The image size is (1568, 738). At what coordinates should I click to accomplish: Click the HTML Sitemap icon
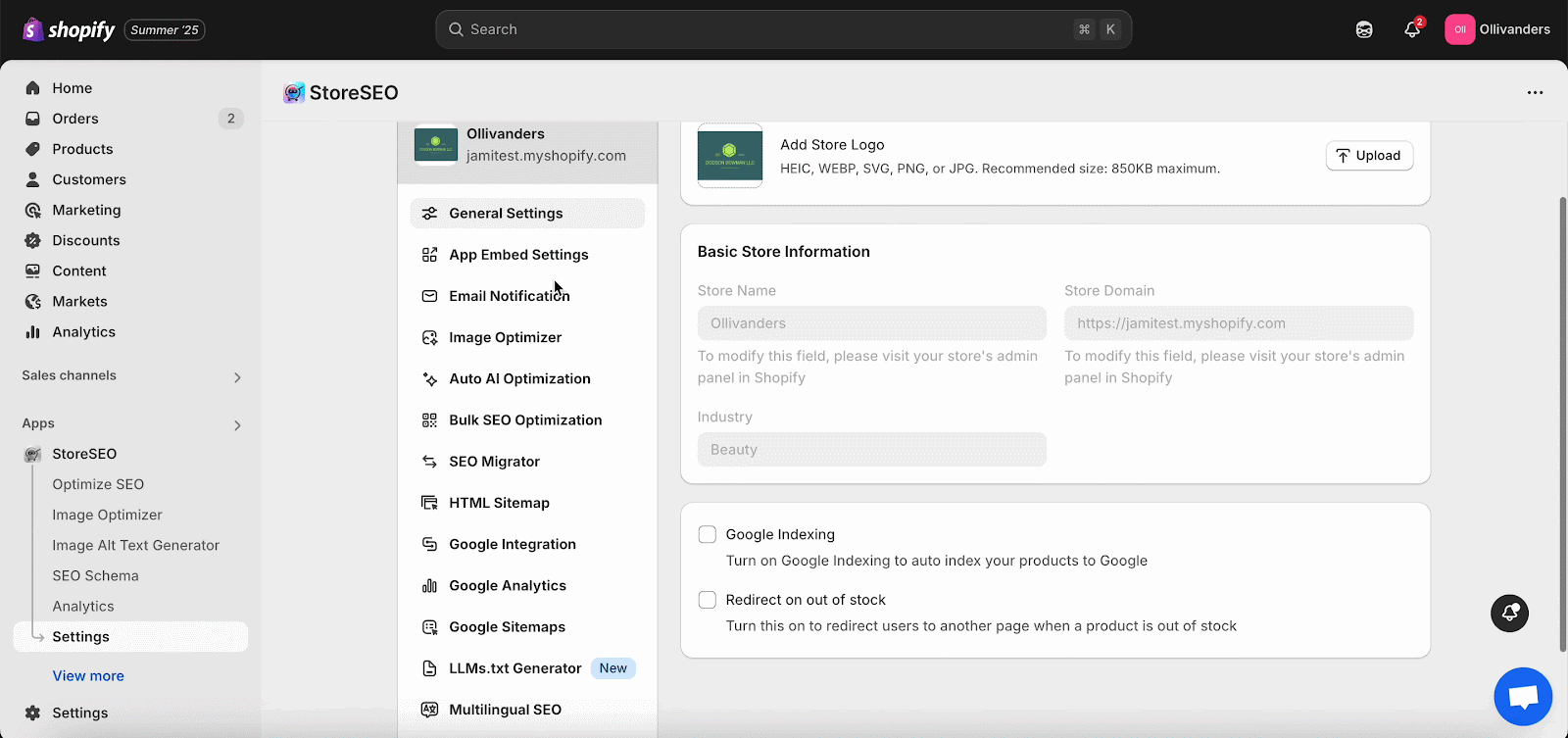click(x=429, y=503)
